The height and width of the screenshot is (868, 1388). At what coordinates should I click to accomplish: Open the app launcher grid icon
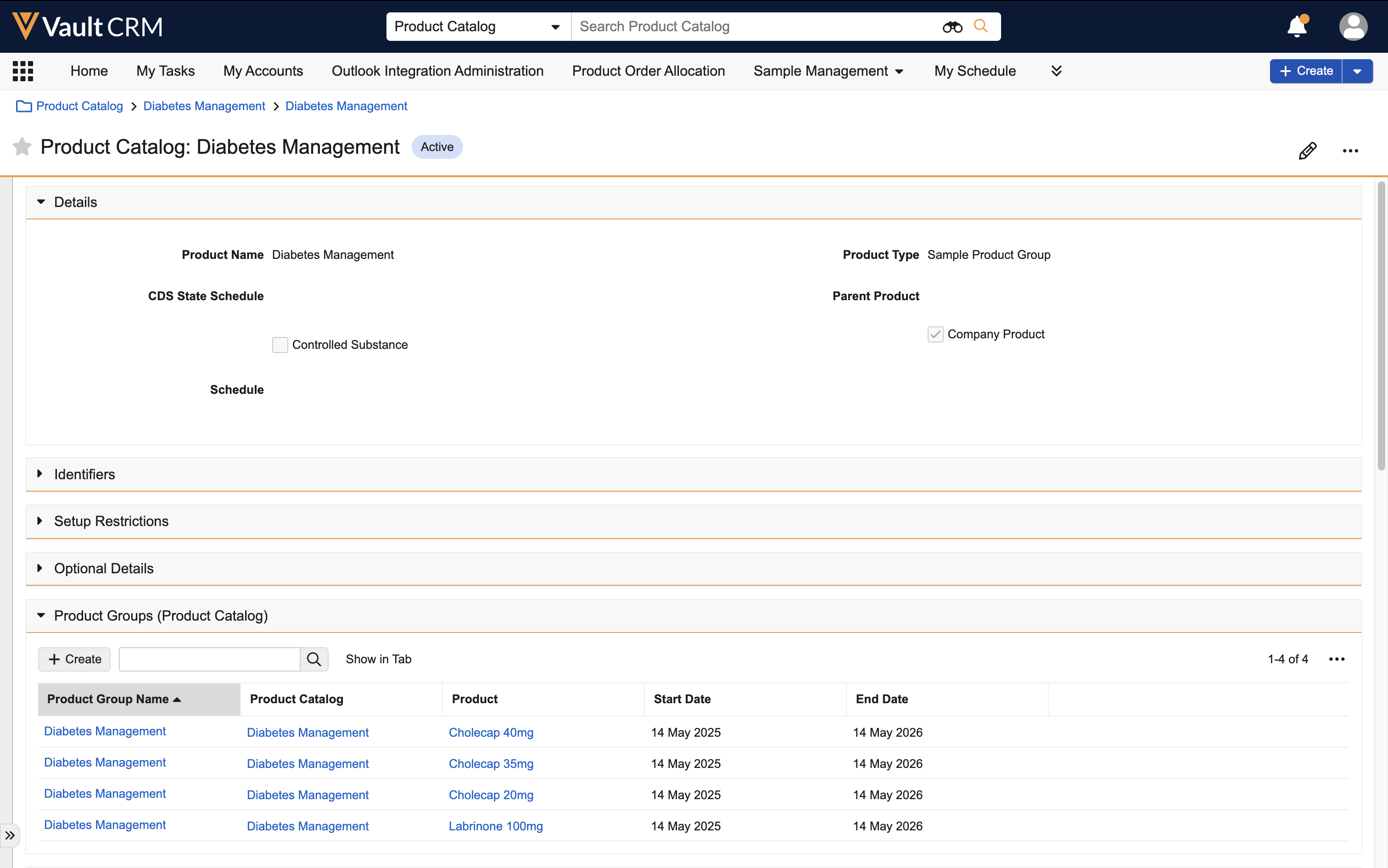click(x=23, y=71)
